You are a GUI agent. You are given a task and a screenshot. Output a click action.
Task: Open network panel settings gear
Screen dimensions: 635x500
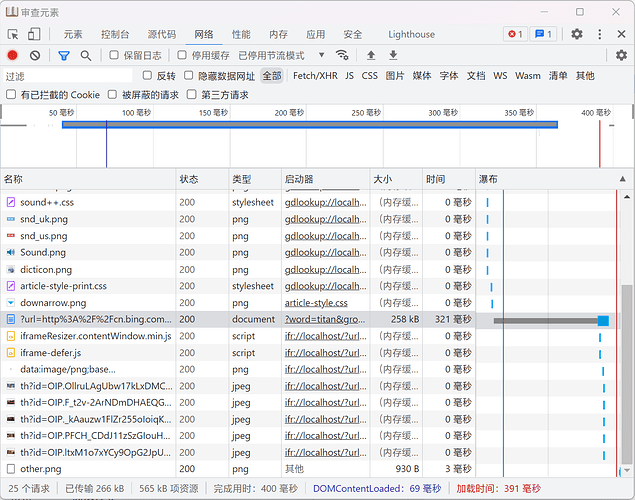point(621,55)
